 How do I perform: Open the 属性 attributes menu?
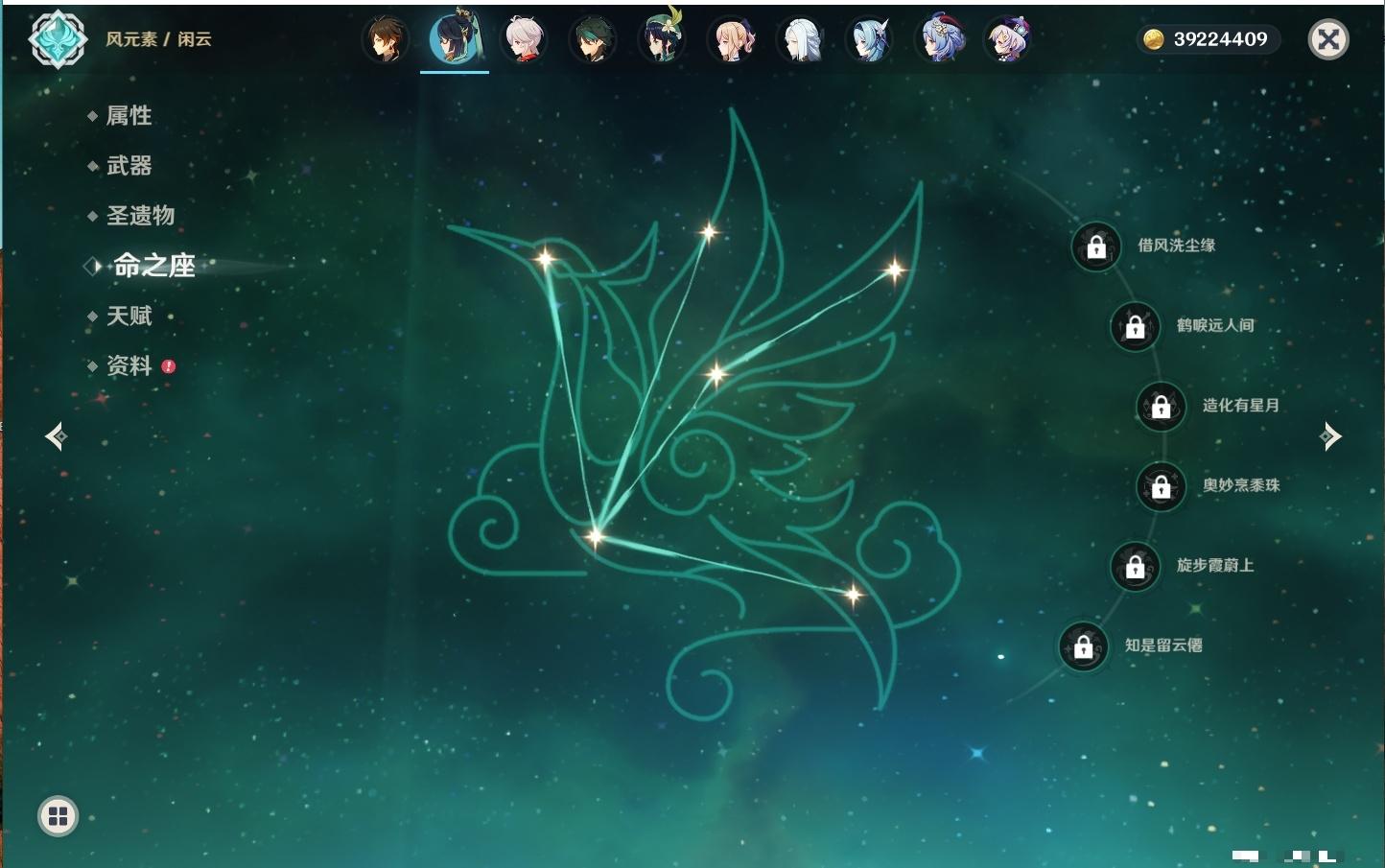[129, 116]
